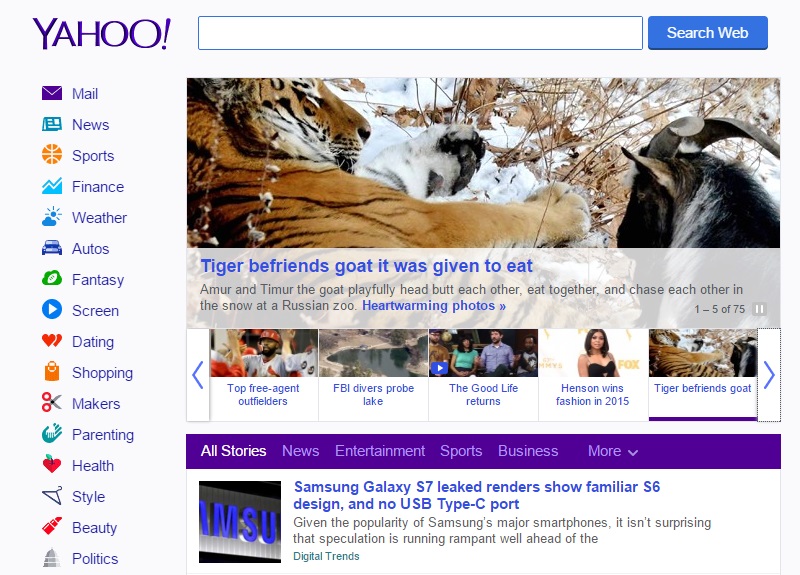
Task: Go to Finance text link
Action: click(x=98, y=187)
